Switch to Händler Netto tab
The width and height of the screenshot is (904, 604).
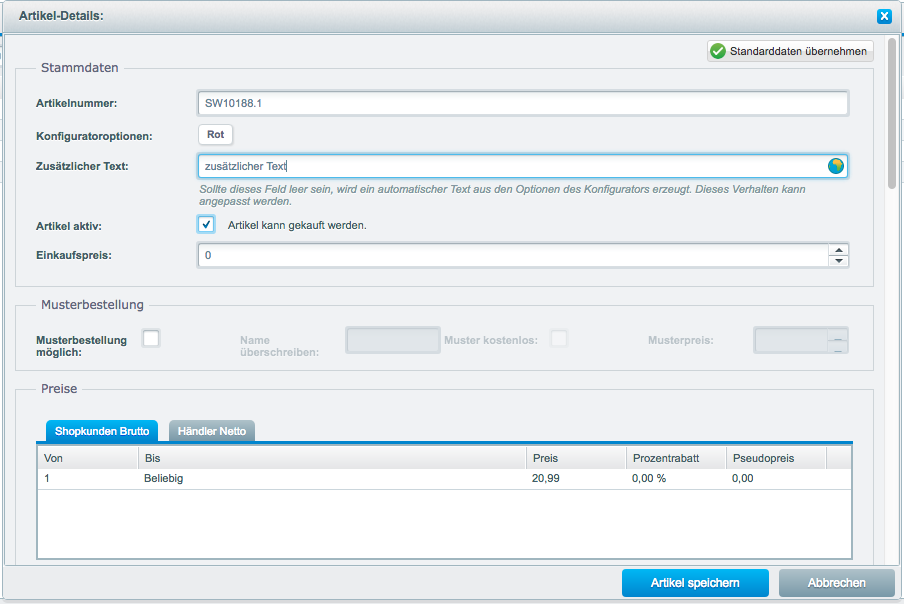212,431
